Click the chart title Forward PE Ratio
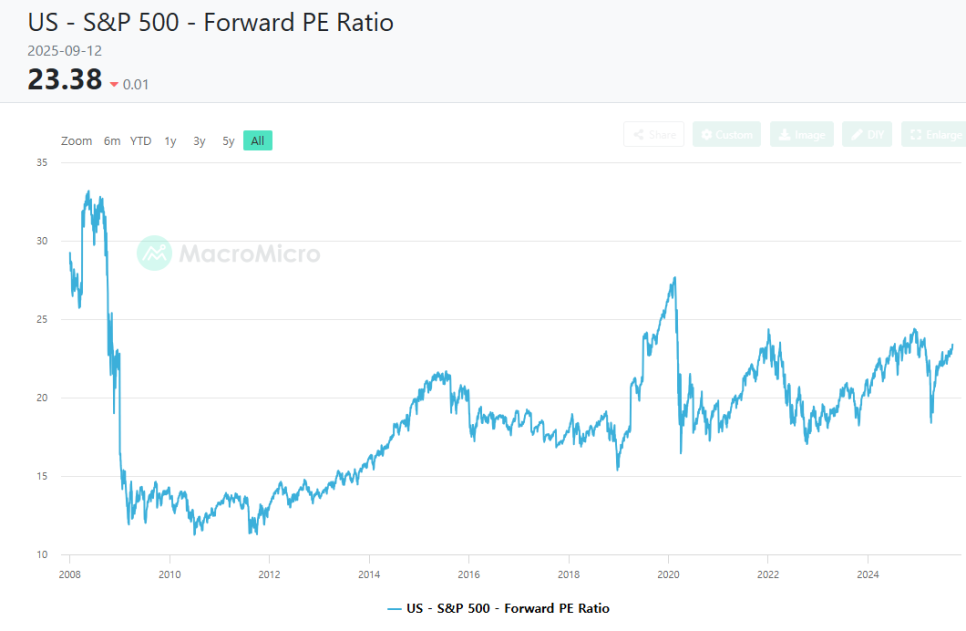Viewport: 966px width, 631px height. [211, 23]
